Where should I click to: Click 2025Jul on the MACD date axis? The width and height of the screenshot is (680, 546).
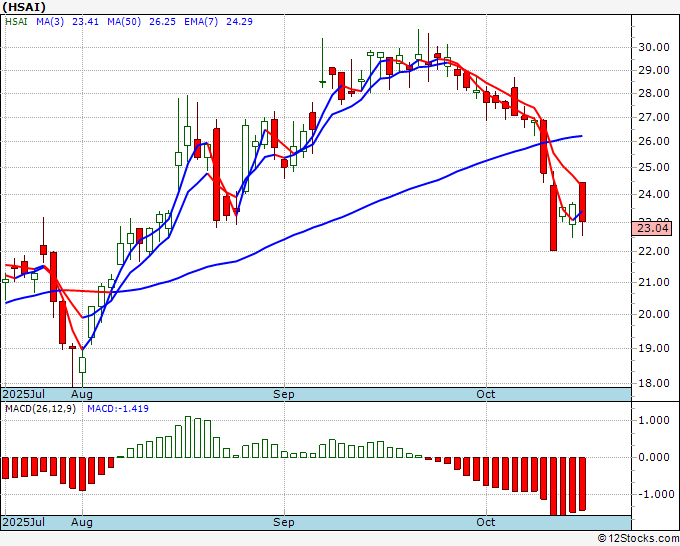24,522
